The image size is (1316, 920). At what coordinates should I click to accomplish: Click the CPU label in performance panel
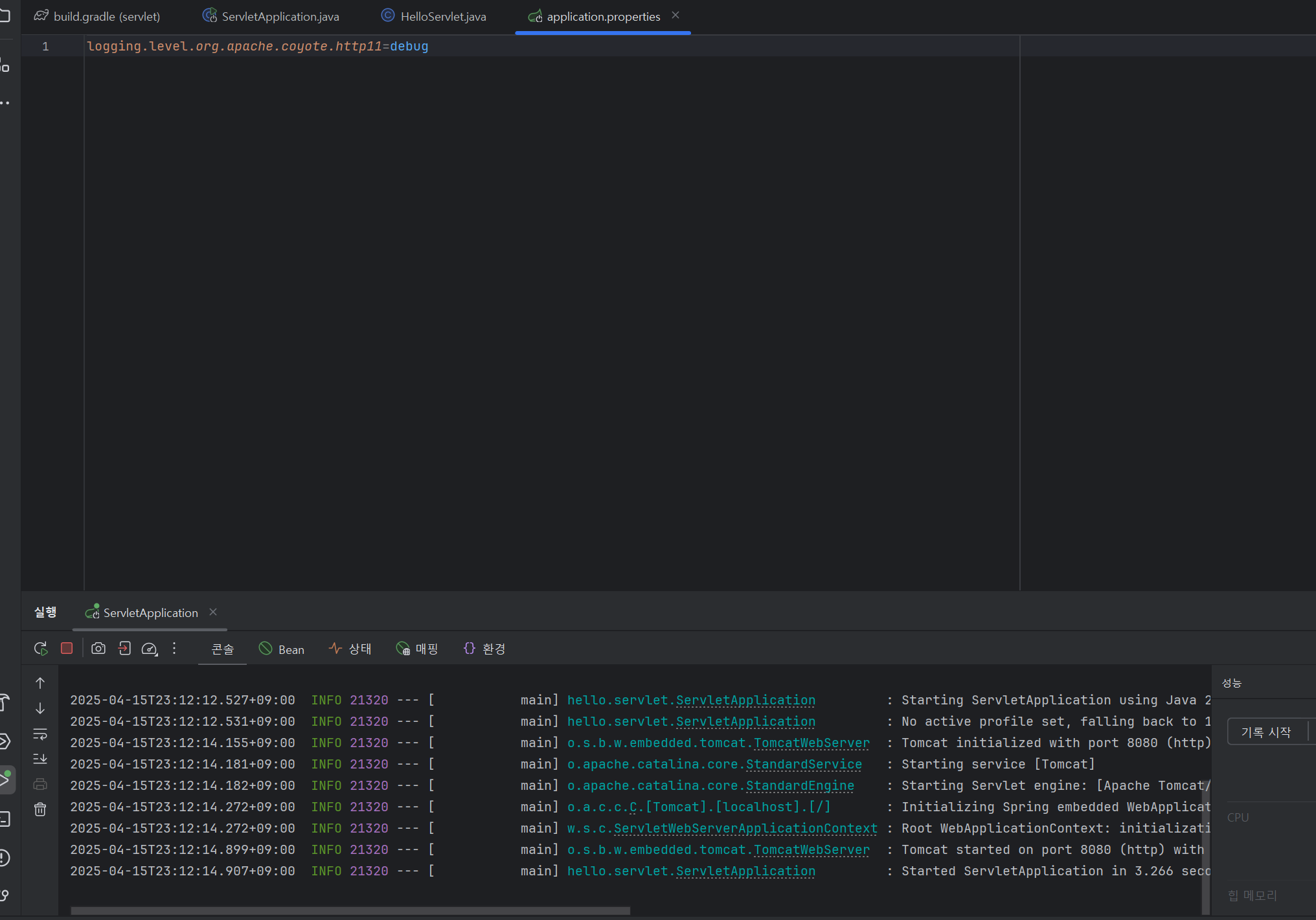tap(1238, 817)
